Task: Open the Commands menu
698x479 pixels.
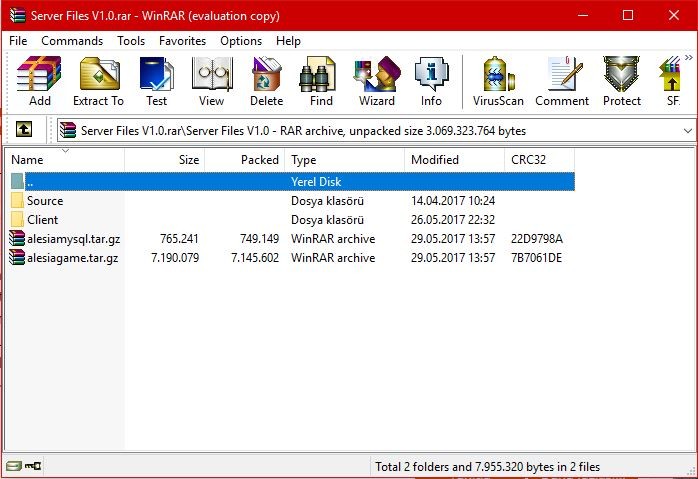Action: pos(72,41)
